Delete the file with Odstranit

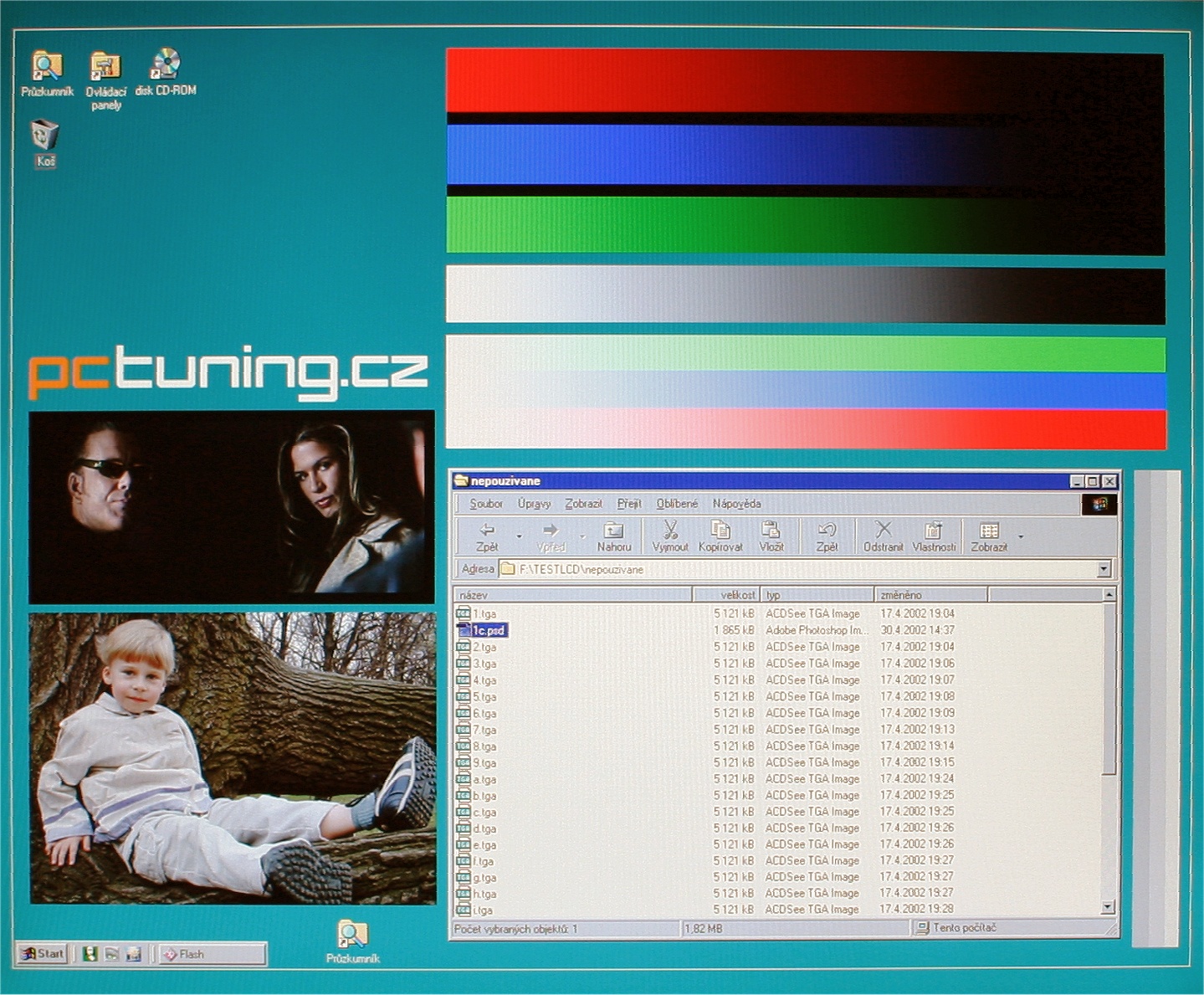[x=883, y=536]
